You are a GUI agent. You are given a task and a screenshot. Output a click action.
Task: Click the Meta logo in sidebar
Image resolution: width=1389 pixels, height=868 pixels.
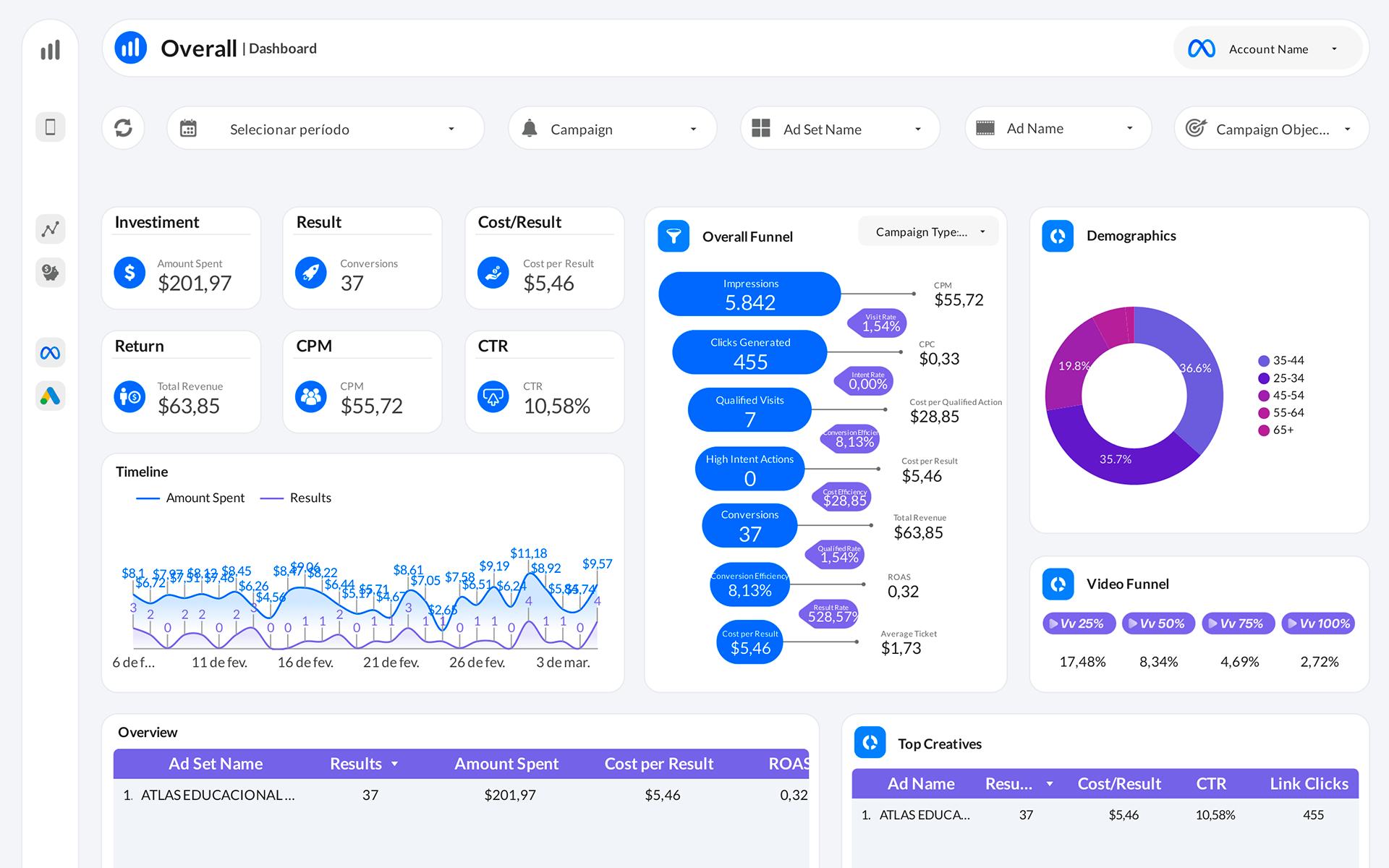click(x=51, y=353)
